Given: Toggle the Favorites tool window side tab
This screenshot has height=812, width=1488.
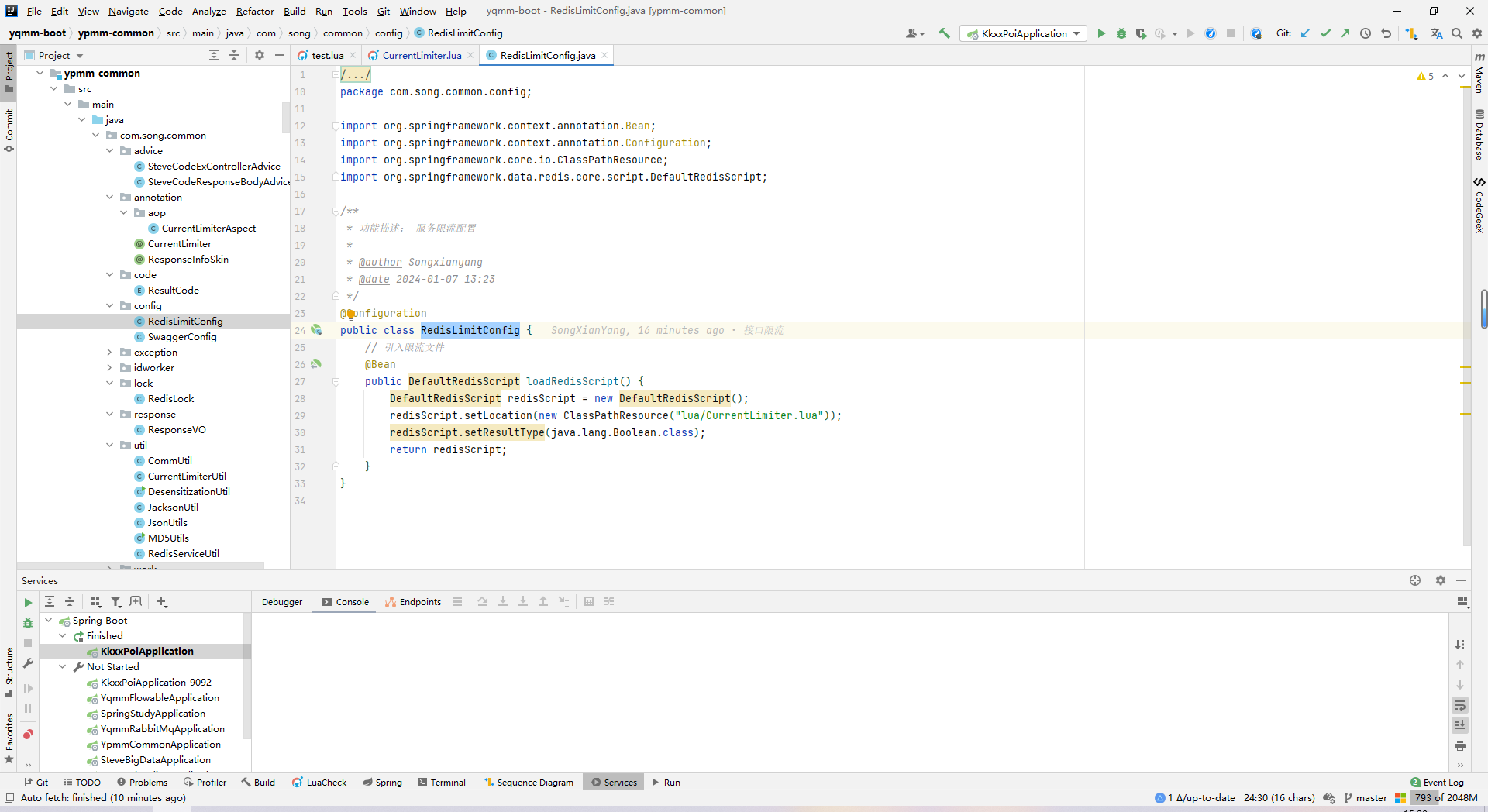Looking at the screenshot, I should [x=9, y=738].
